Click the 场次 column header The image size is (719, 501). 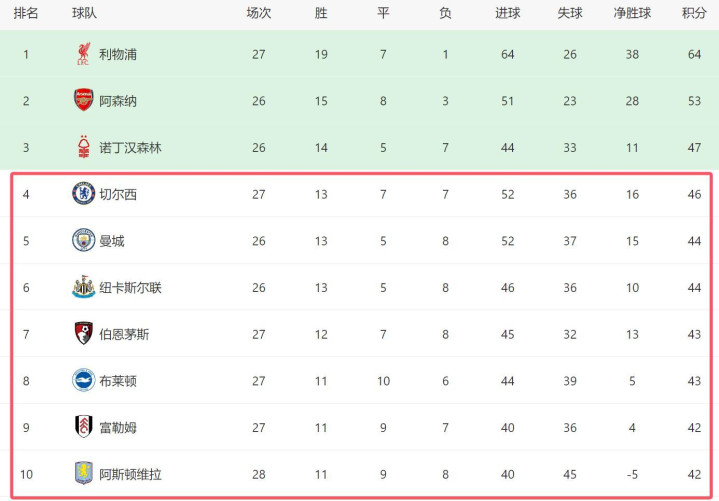pos(259,14)
